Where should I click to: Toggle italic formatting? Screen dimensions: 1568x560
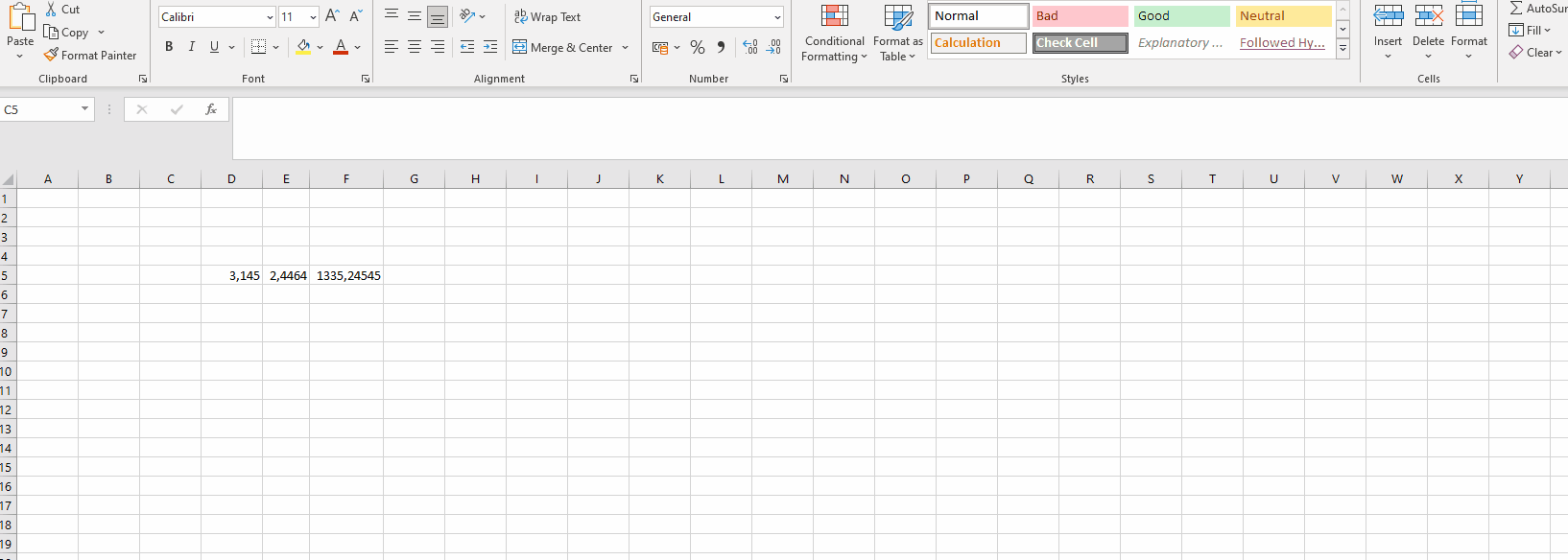pyautogui.click(x=191, y=47)
